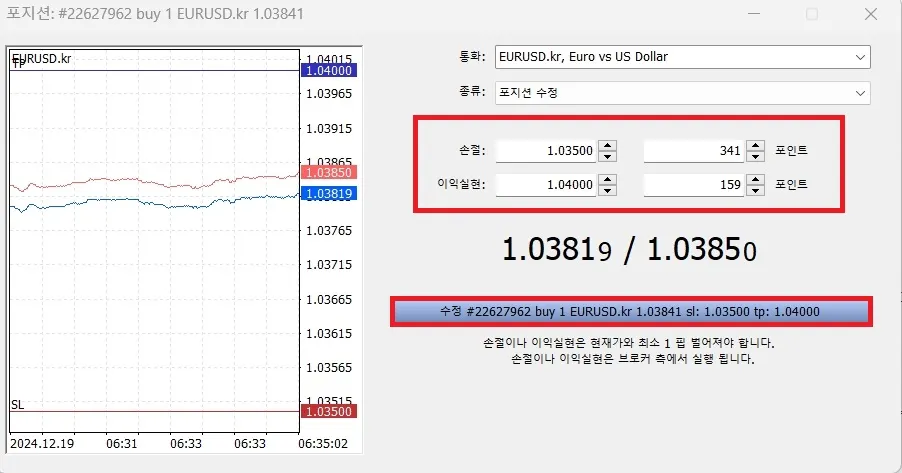Click the price axis label 1.03765
Viewport: 902px width, 473px height.
[x=329, y=231]
